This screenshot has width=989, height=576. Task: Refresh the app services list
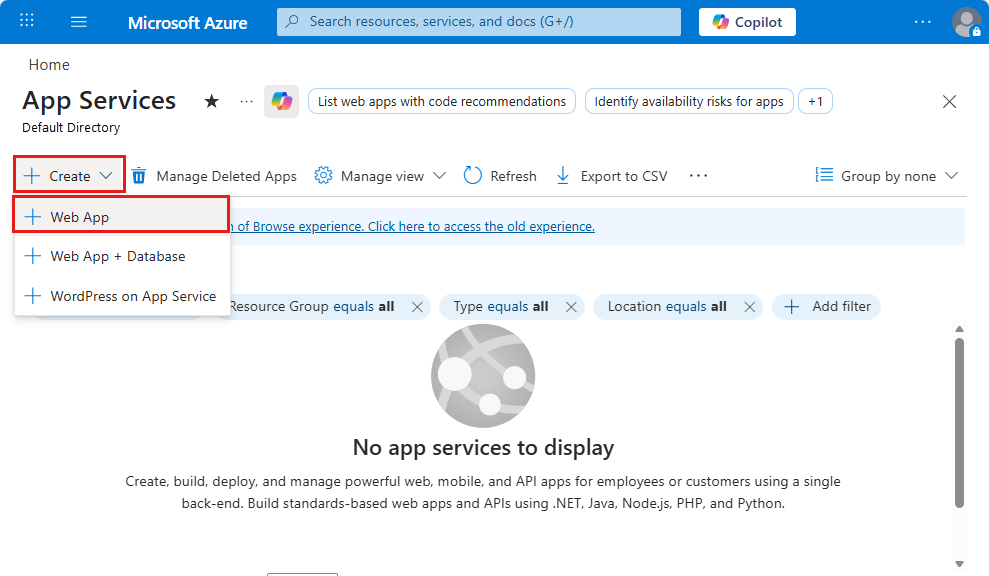(x=500, y=176)
